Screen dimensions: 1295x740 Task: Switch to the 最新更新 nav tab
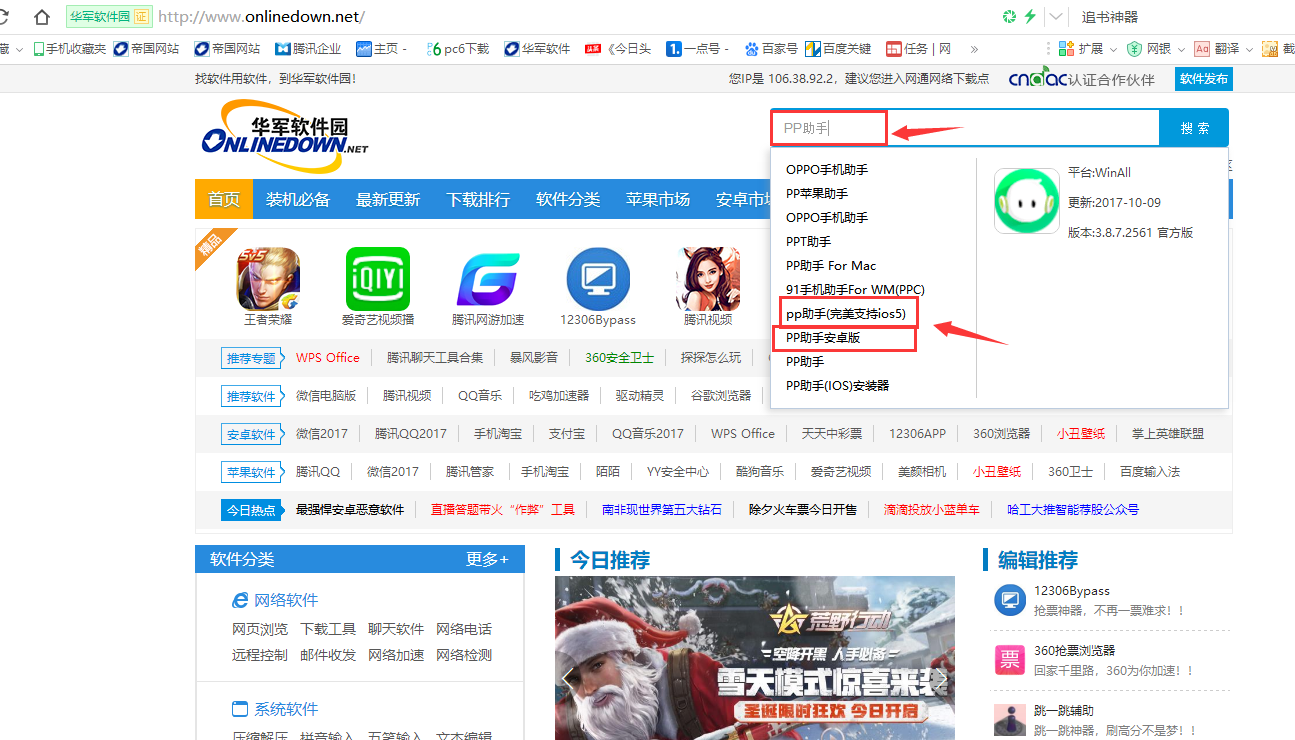388,199
